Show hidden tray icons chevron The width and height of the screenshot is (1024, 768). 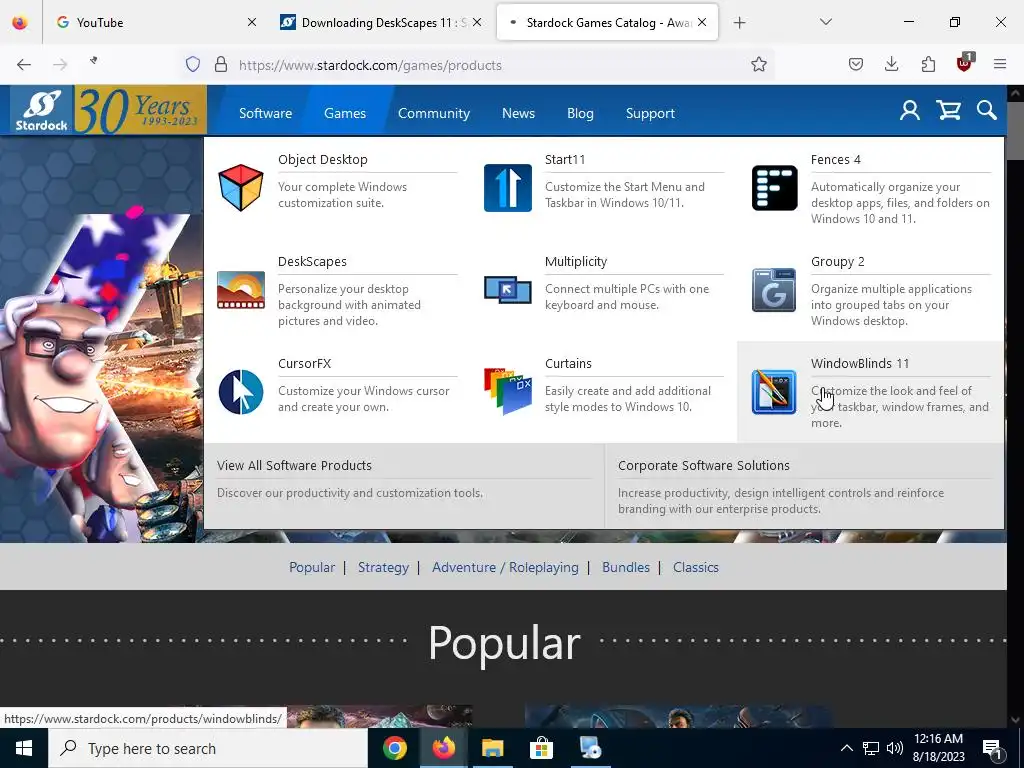pyautogui.click(x=846, y=748)
